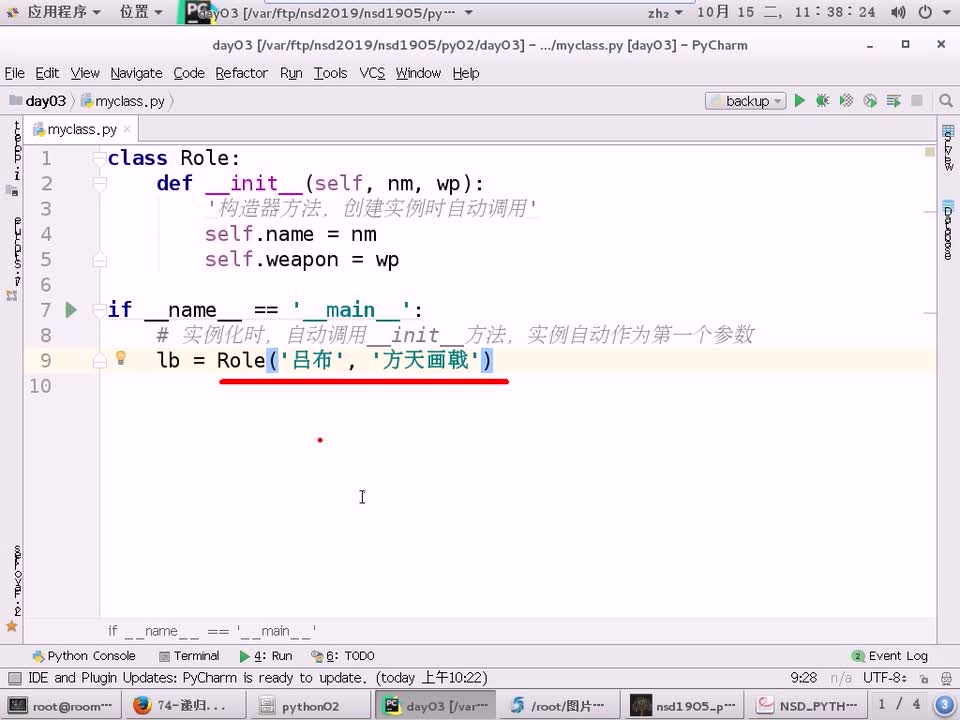Collapse the class Role fold marker on line 1
Image resolution: width=960 pixels, height=720 pixels.
(99, 158)
